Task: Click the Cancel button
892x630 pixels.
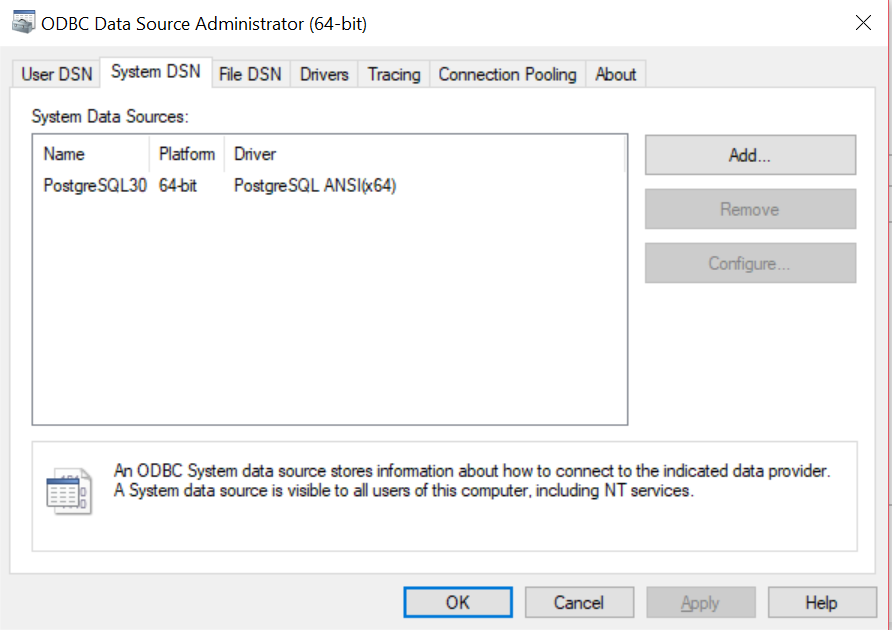Action: 579,602
